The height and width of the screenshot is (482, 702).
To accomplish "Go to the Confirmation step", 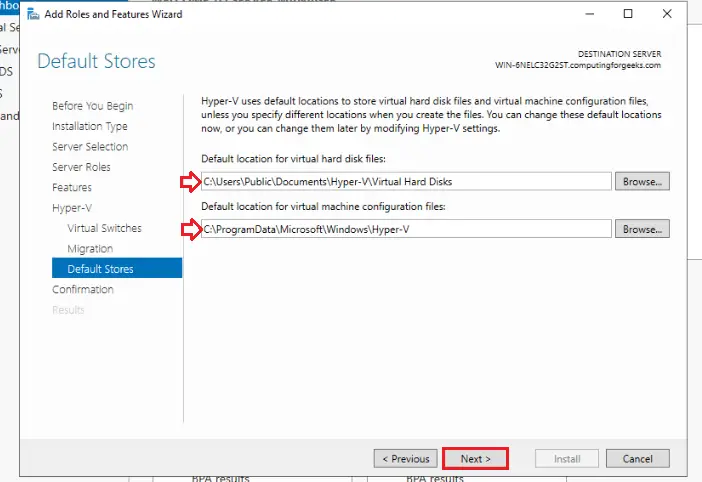I will (x=83, y=290).
